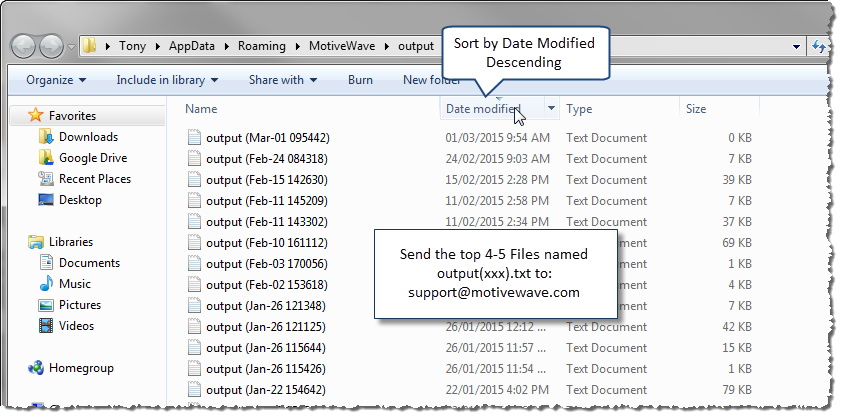841x418 pixels.
Task: Click the Videos library icon
Action: 46,325
